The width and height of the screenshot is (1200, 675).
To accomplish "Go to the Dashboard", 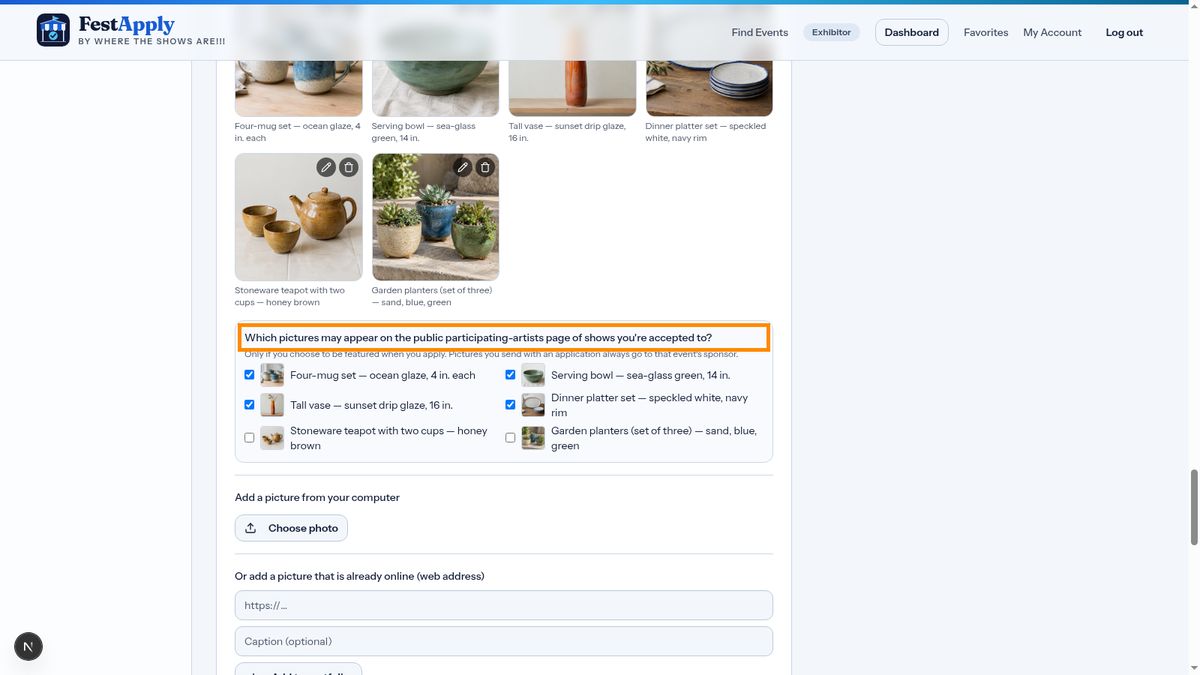I will click(x=912, y=32).
